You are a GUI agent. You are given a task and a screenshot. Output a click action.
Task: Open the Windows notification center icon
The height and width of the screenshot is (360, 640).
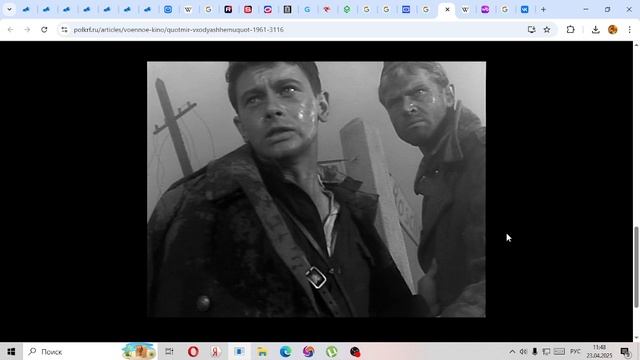pos(625,351)
